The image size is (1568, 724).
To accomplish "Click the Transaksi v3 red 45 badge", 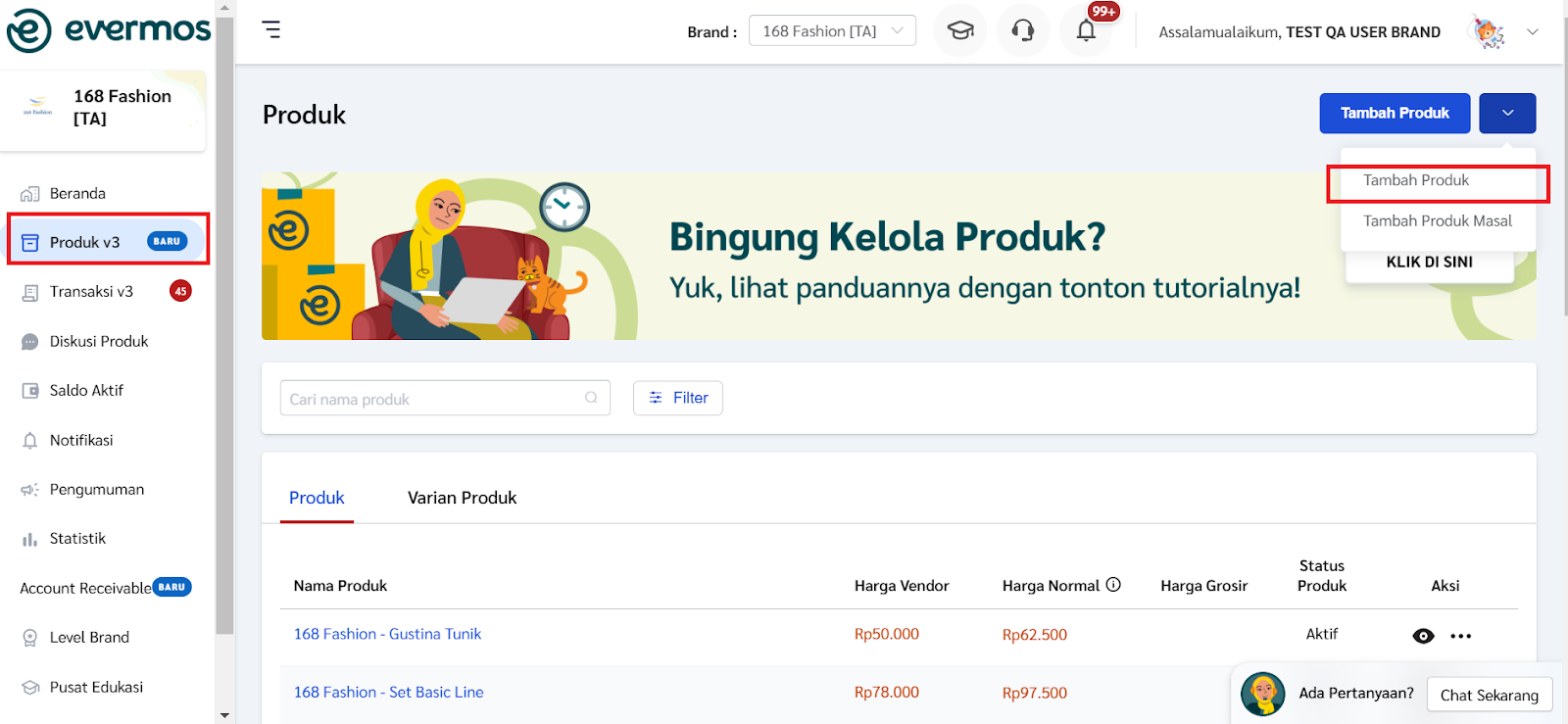I will [180, 291].
